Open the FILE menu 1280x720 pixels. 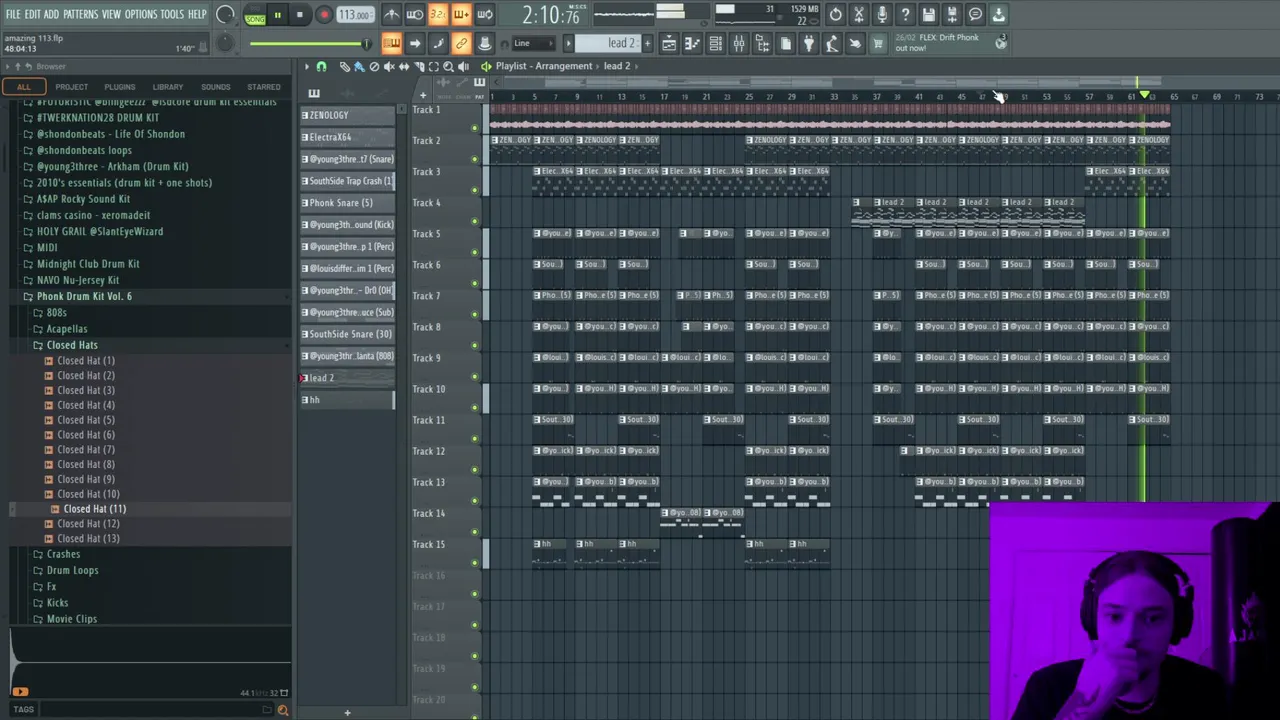tap(13, 14)
